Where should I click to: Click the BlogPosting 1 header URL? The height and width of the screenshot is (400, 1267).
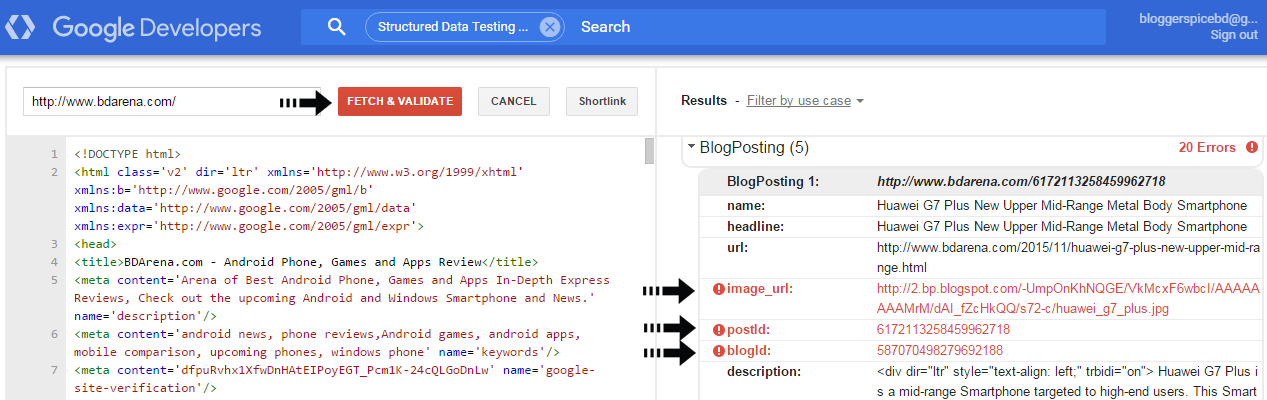coord(1020,182)
